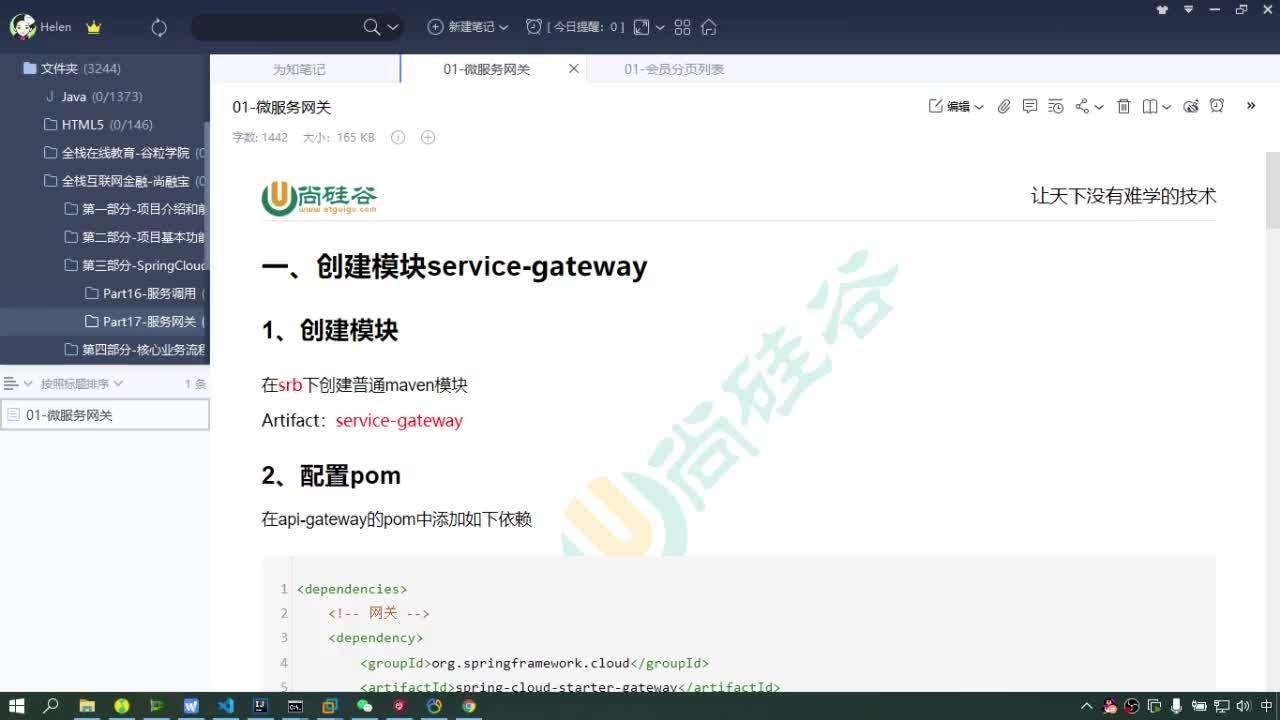Image resolution: width=1280 pixels, height=720 pixels.
Task: Open Windows Start menu
Action: [16, 706]
